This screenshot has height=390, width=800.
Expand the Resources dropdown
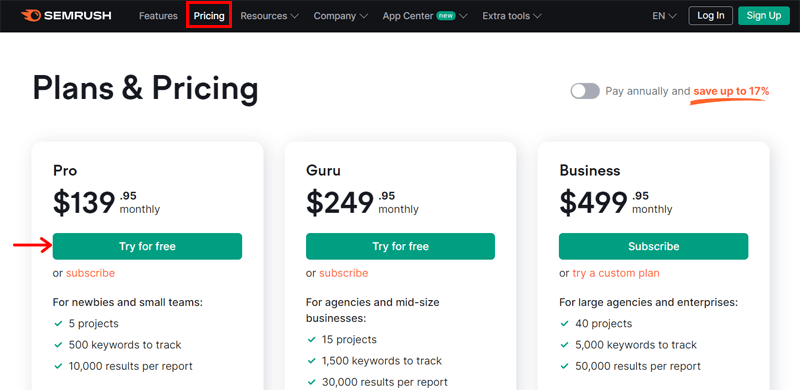(x=269, y=16)
